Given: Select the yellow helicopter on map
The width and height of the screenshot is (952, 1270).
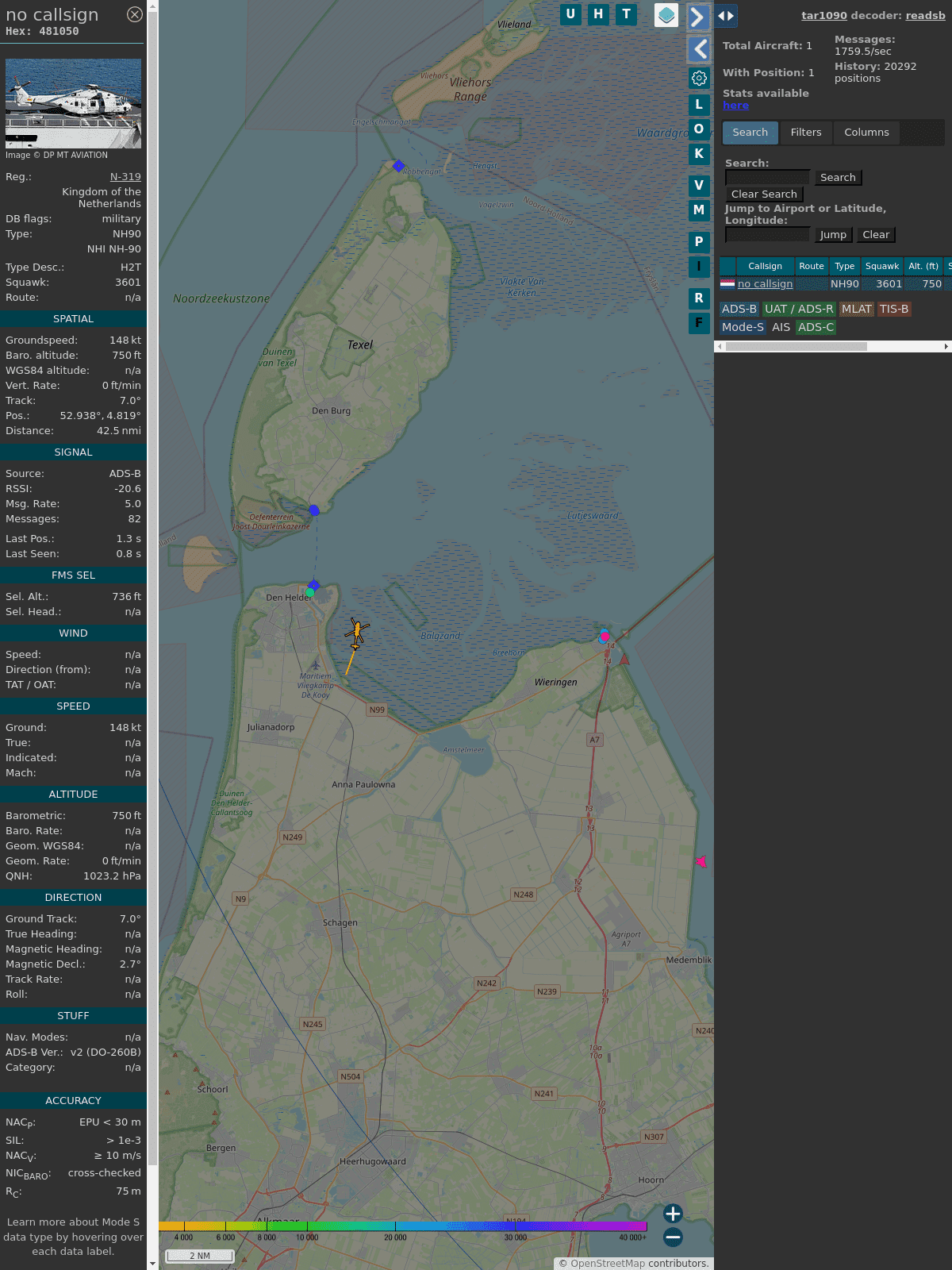Looking at the screenshot, I should pyautogui.click(x=356, y=633).
